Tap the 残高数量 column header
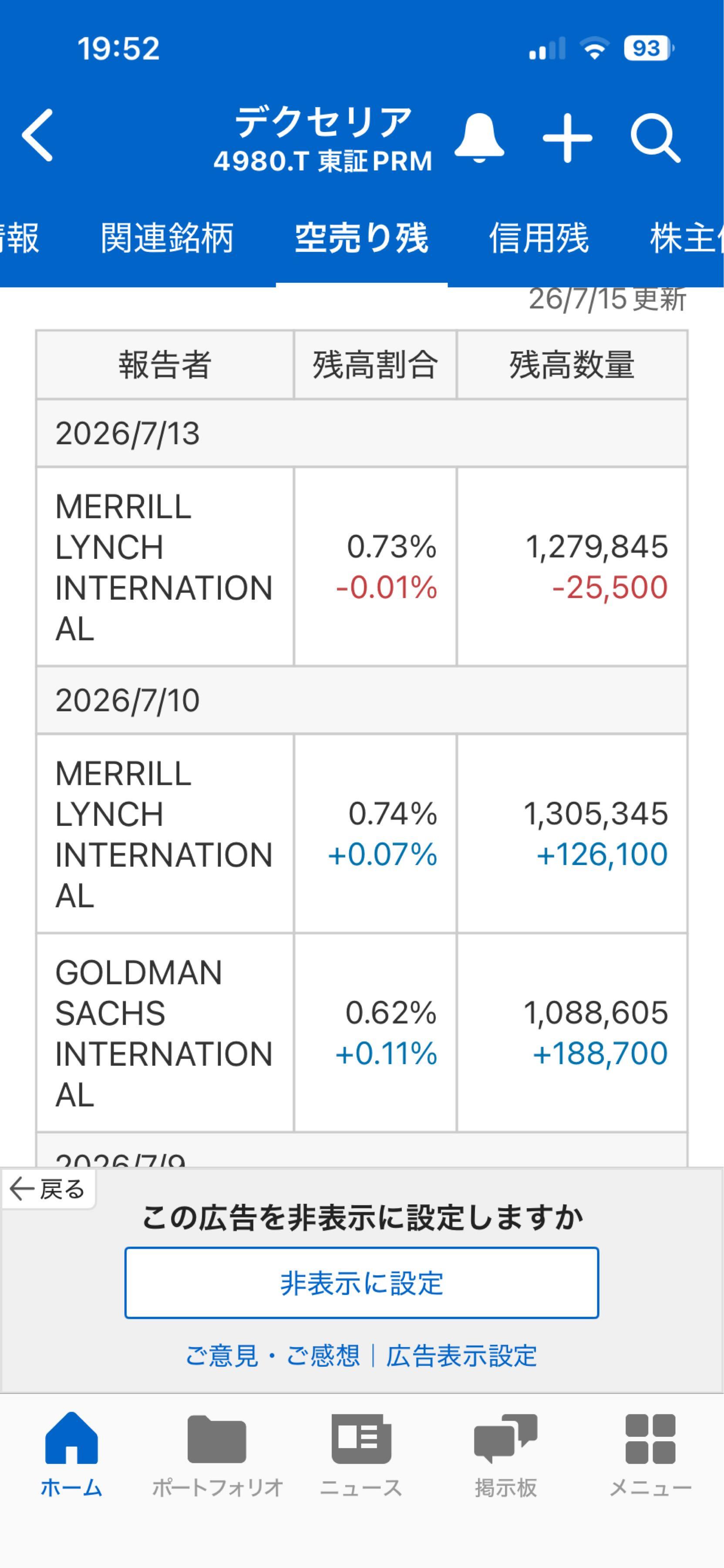The image size is (724, 1568). click(572, 365)
